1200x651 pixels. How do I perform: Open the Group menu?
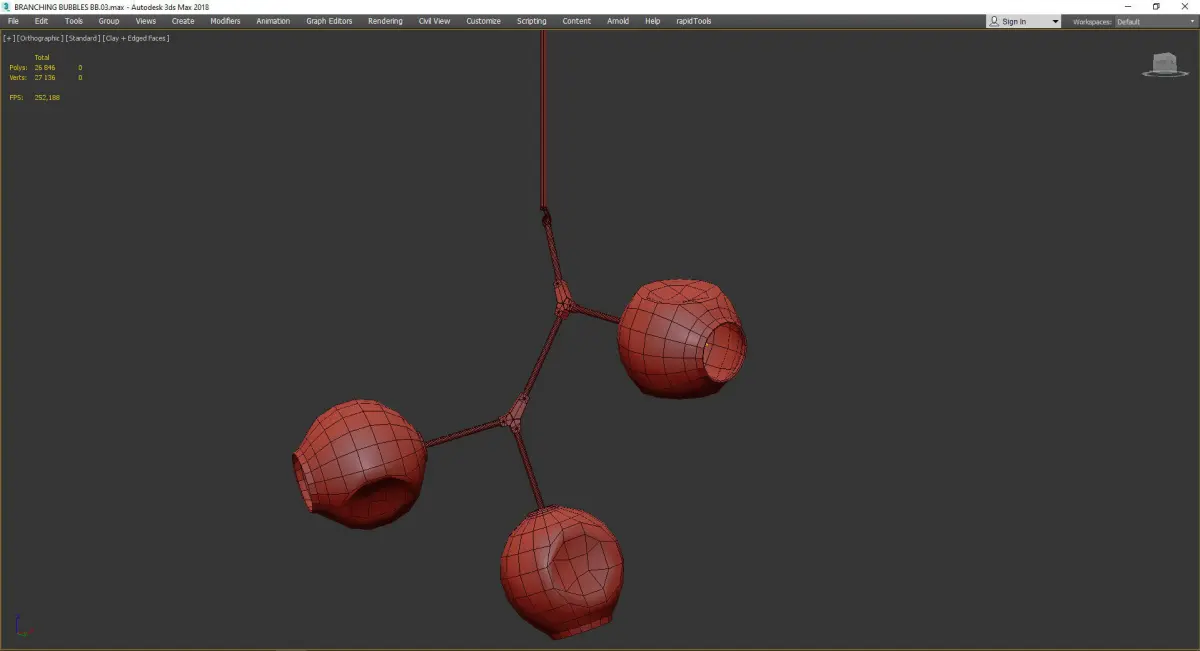click(108, 21)
